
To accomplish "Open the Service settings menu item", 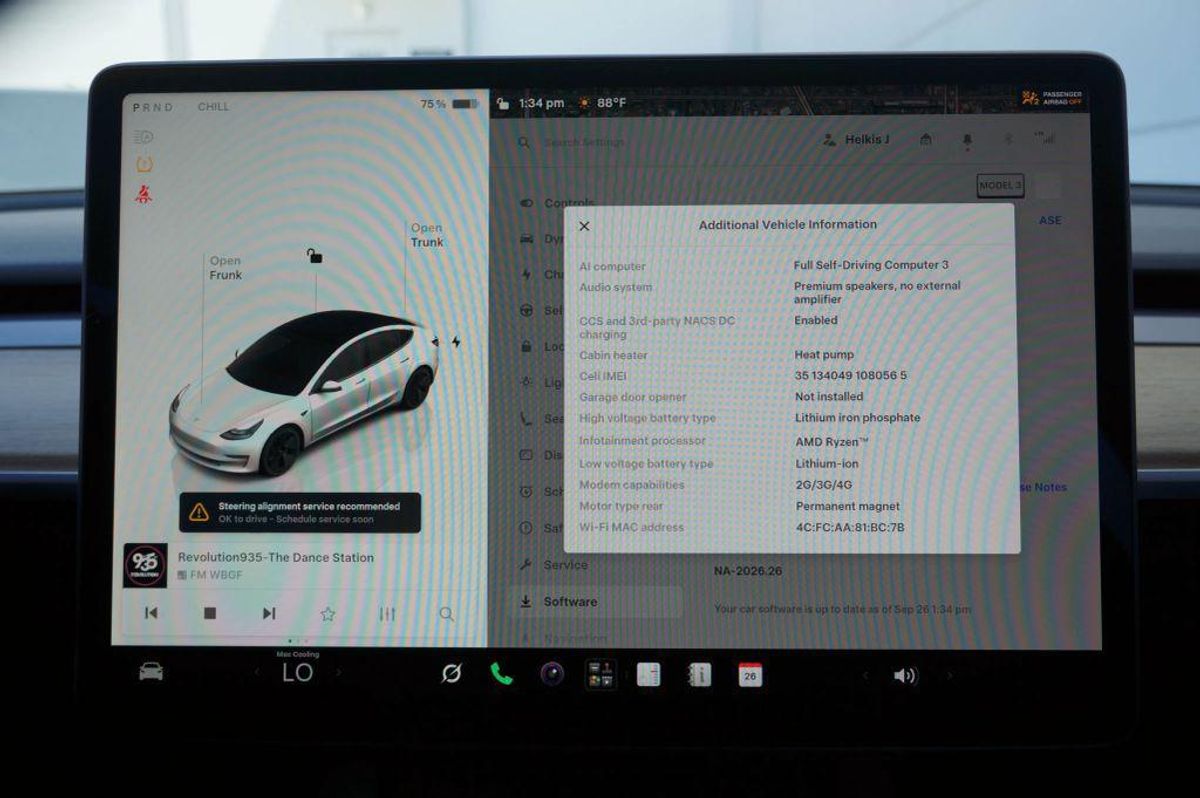I will [553, 565].
